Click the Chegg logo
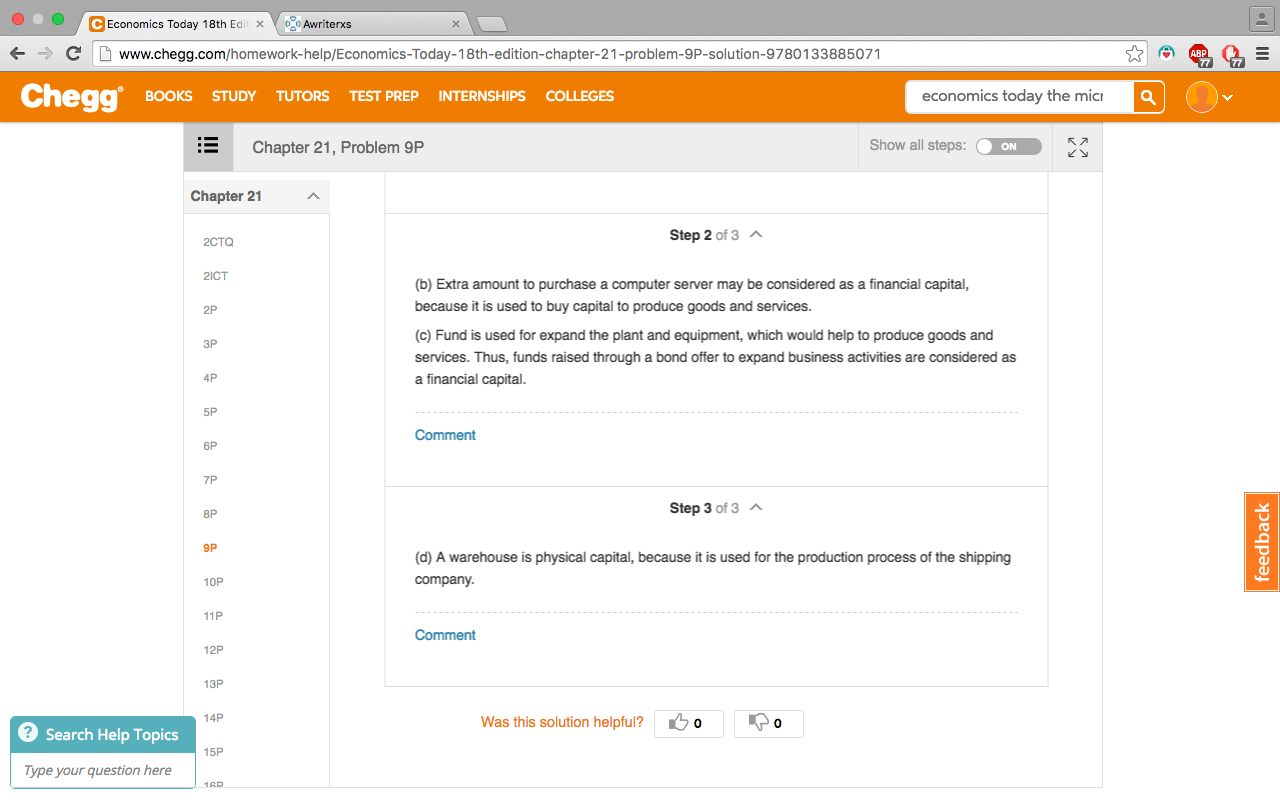Screen dimensions: 1280x800 (71, 96)
